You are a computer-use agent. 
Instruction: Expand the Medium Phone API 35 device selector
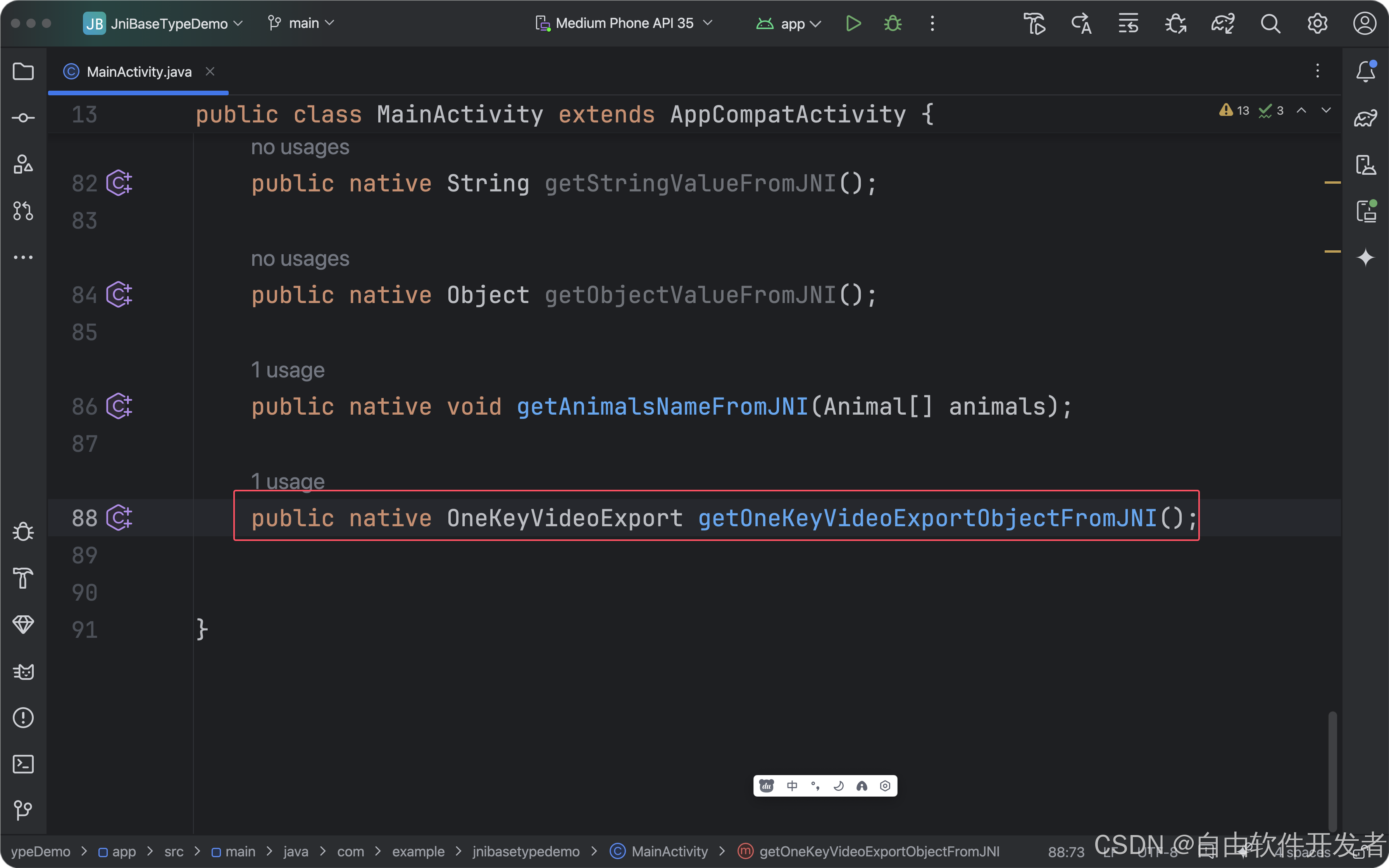point(624,24)
